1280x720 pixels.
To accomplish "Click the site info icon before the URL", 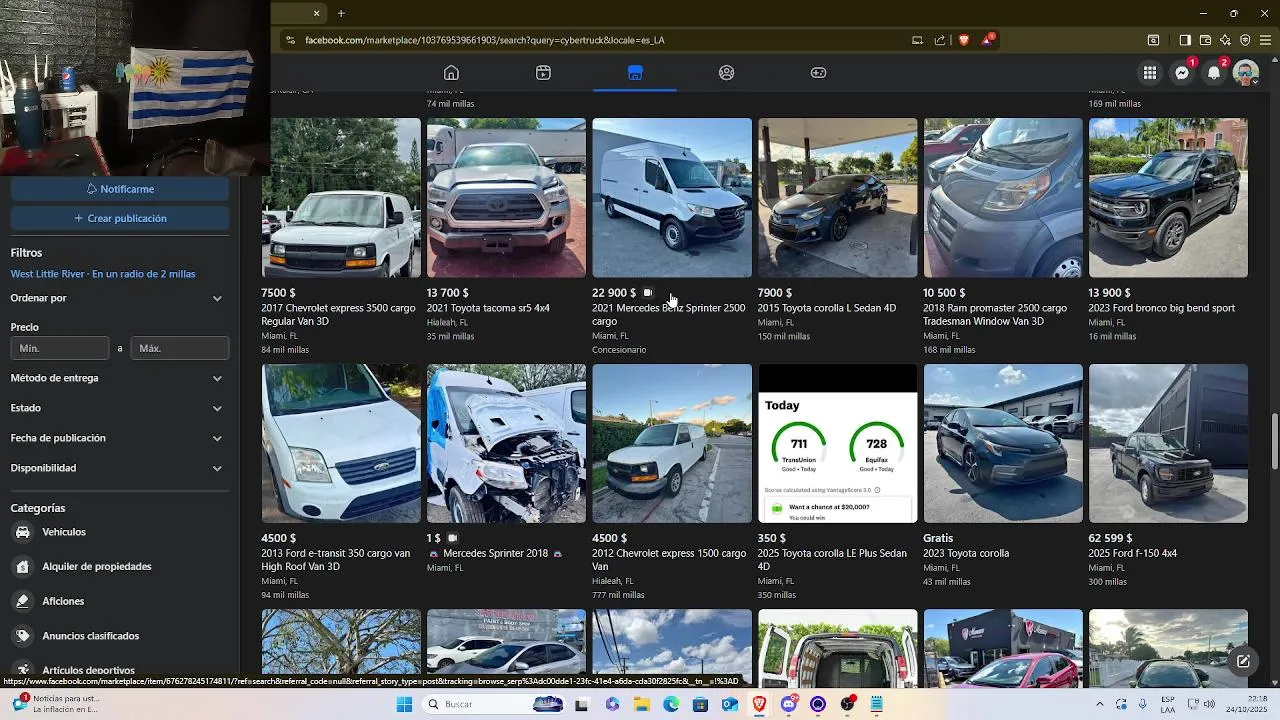I will click(290, 40).
